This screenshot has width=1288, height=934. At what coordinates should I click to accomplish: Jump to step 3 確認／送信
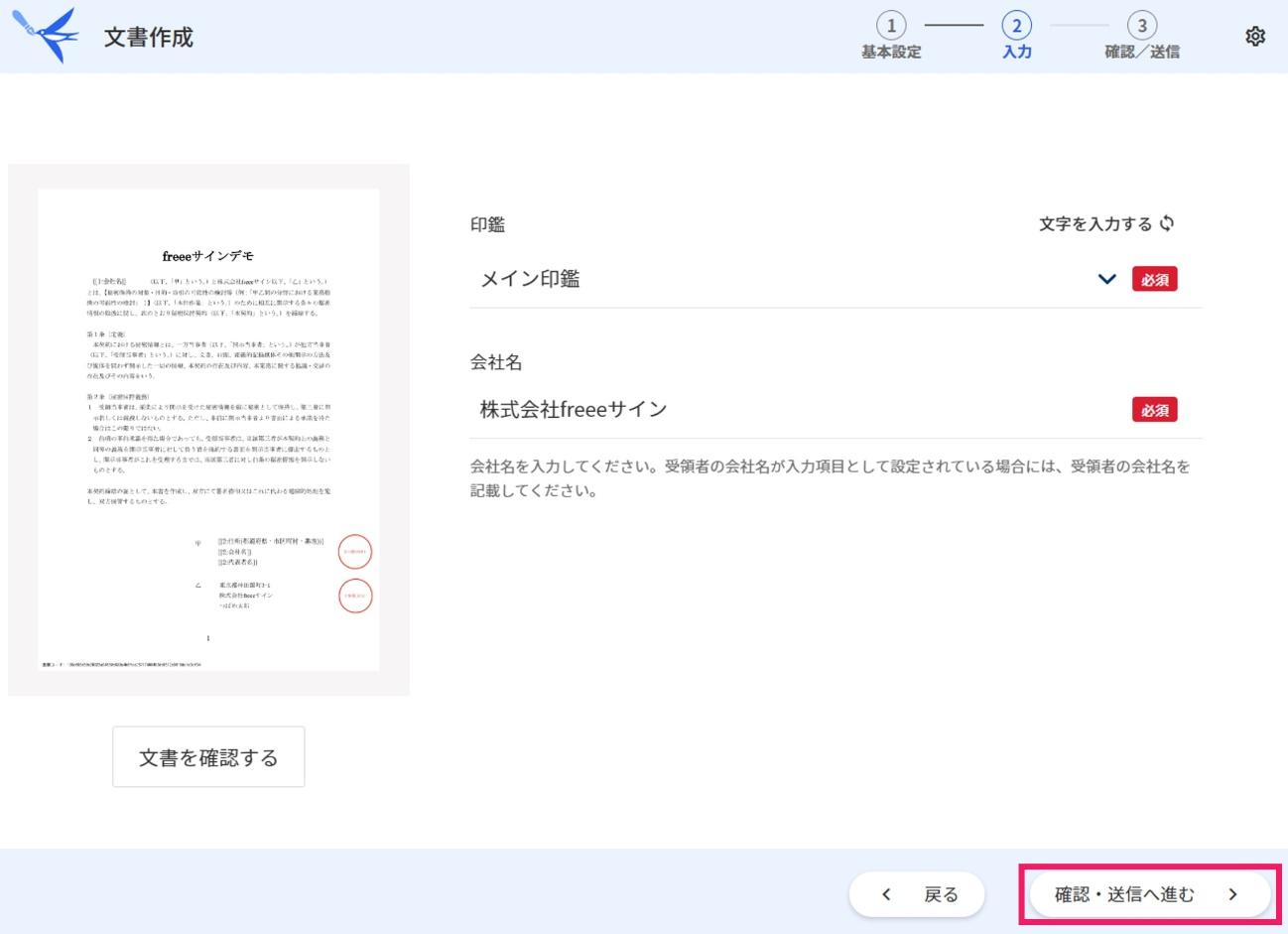coord(1142,37)
